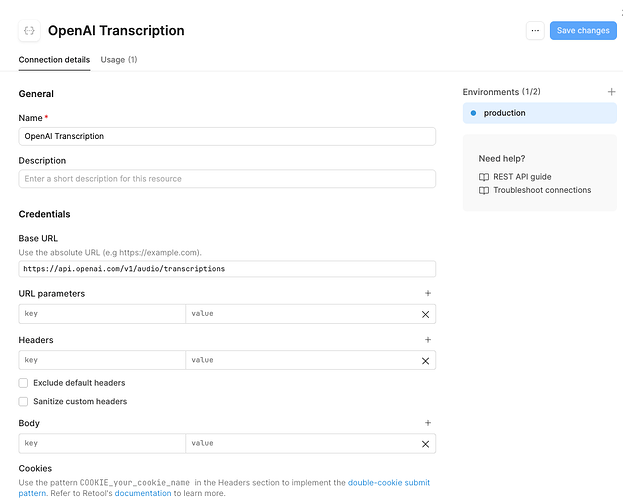Delete the Headers key-value row
623x500 pixels.
425,361
